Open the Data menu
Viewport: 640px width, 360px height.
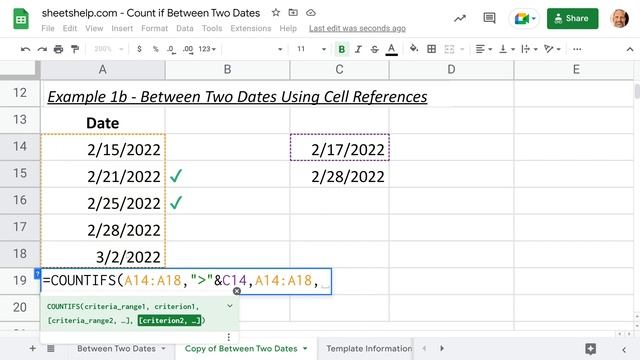coord(184,28)
